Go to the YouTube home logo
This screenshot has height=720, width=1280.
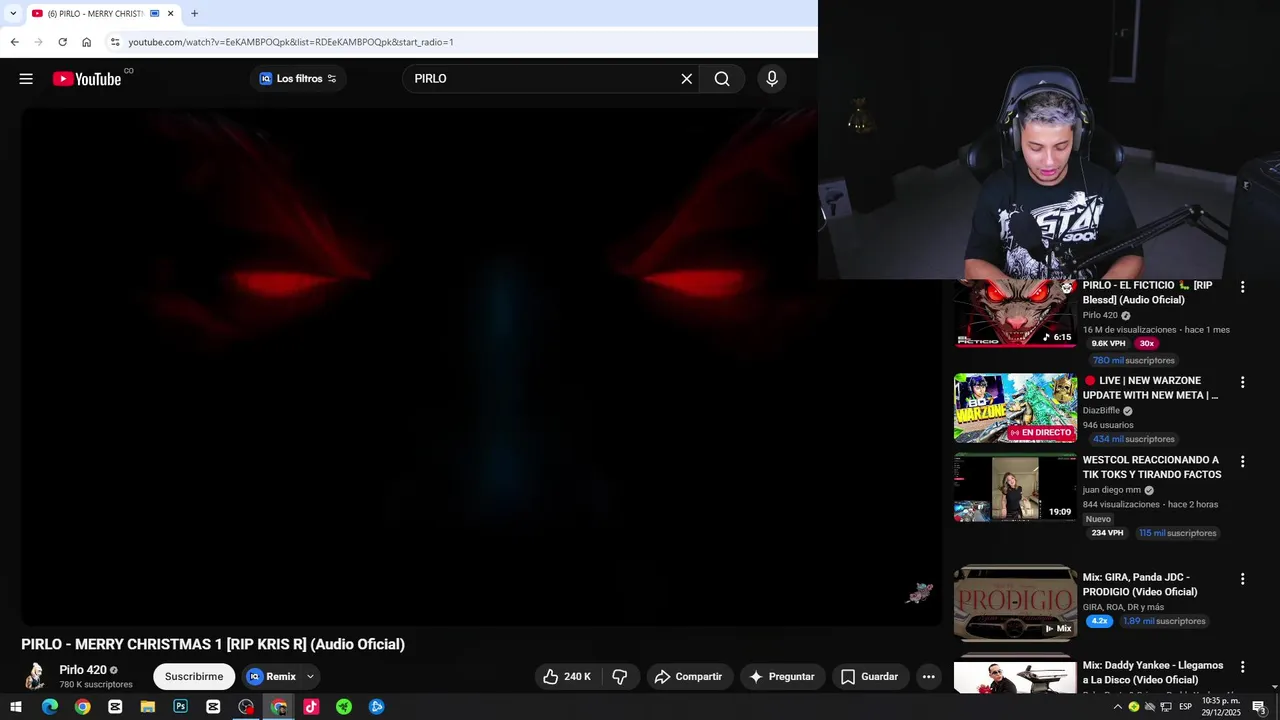point(87,79)
